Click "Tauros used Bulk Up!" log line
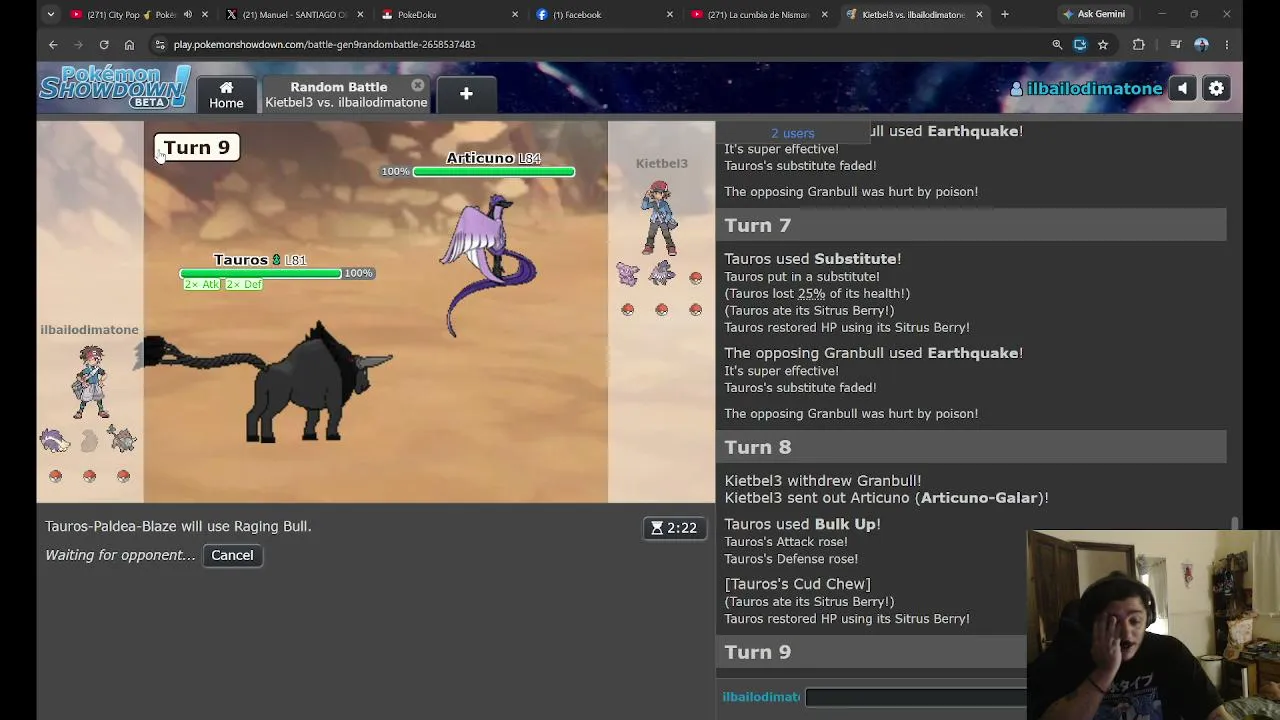Screen dimensions: 1280x720 (802, 524)
